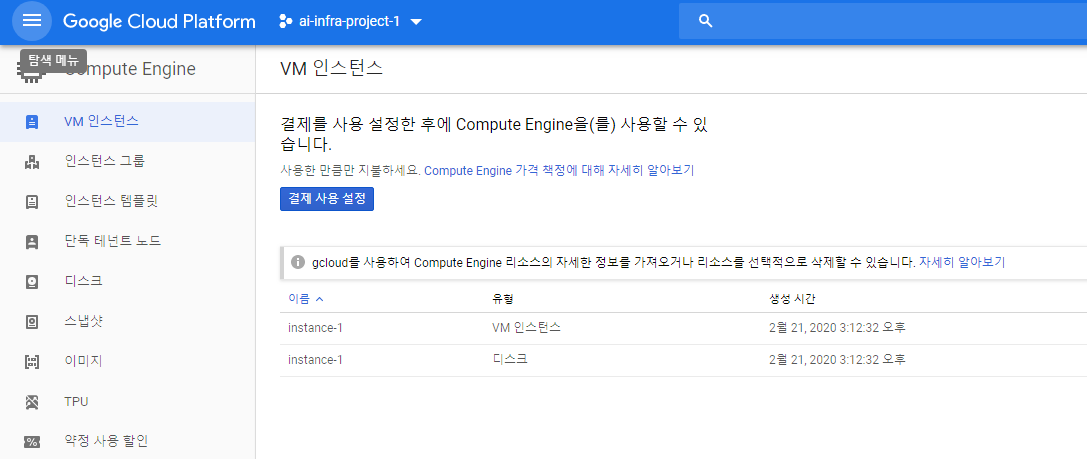Open 단독 테넌트 노드 in the sidebar
Screen dimensions: 1087x459
pyautogui.click(x=128, y=242)
